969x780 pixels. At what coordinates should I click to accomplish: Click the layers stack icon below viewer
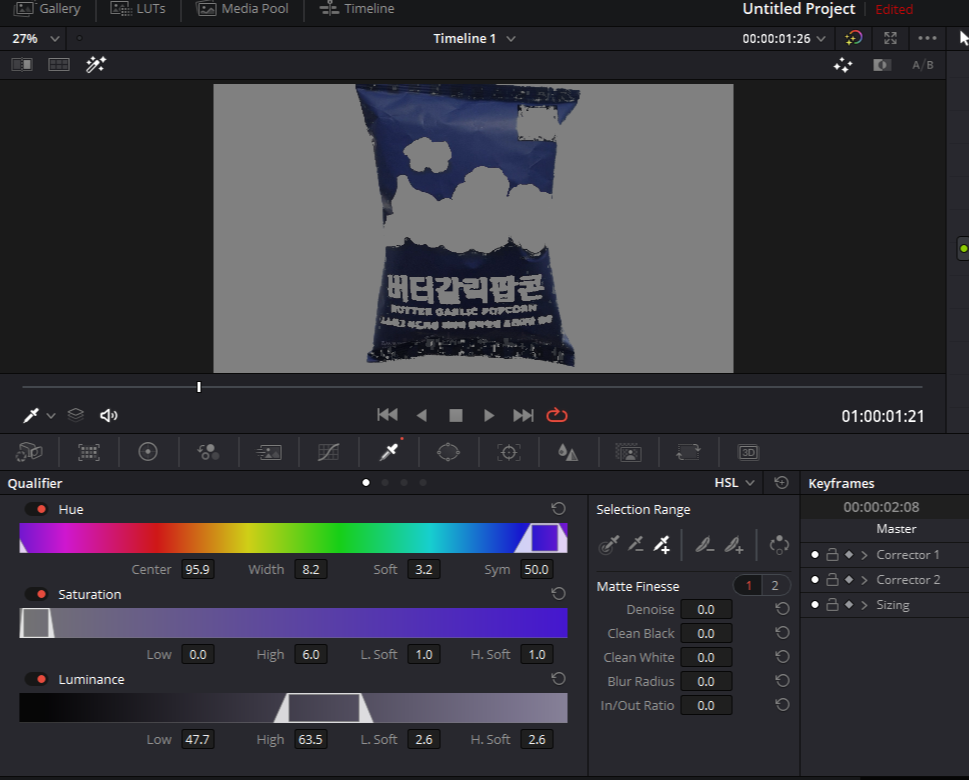[x=75, y=415]
